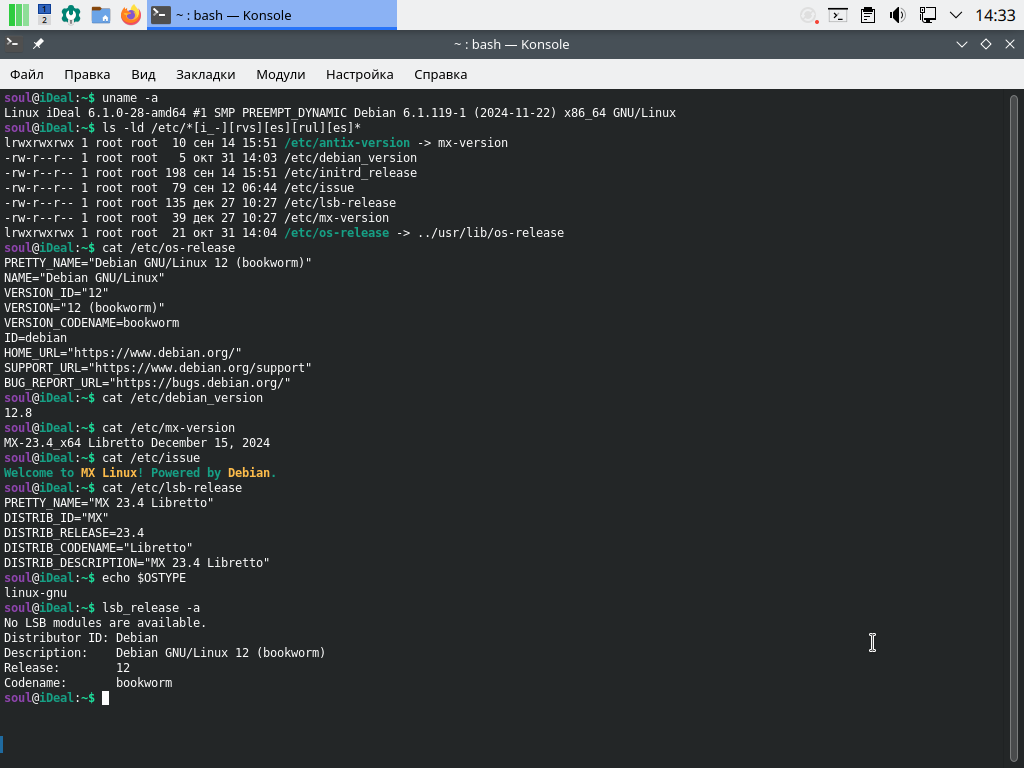The width and height of the screenshot is (1024, 768).
Task: Click the "cat /etc/debian_version" command
Action: 182,398
